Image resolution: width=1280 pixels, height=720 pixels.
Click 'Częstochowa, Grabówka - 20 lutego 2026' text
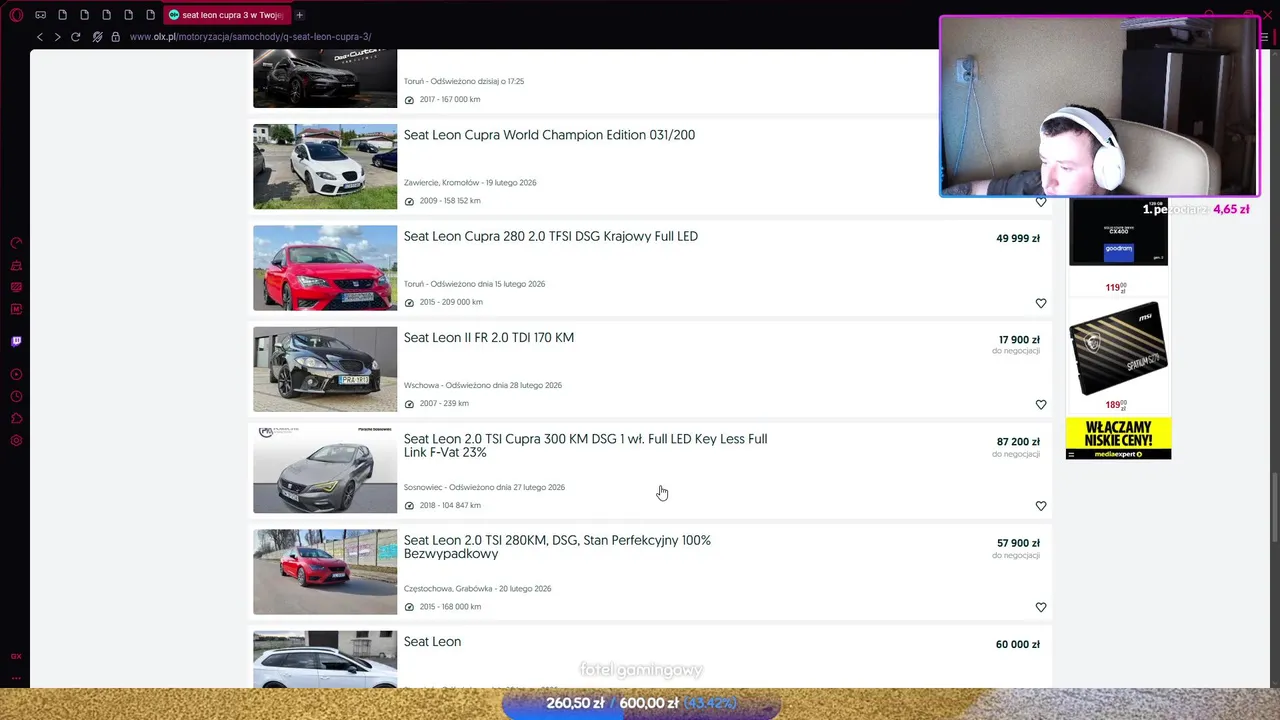[x=477, y=589]
